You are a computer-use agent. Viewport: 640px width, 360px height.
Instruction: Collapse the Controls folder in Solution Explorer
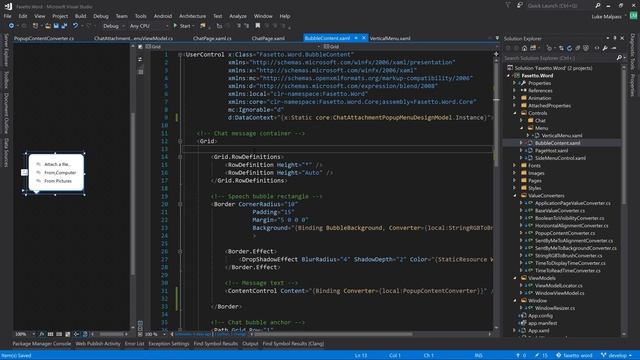515,113
